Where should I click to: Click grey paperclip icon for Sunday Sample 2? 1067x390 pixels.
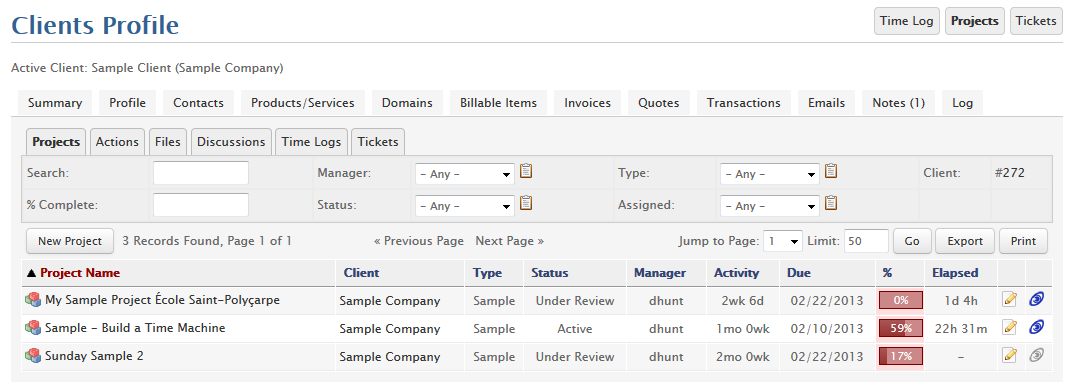[x=1037, y=355]
